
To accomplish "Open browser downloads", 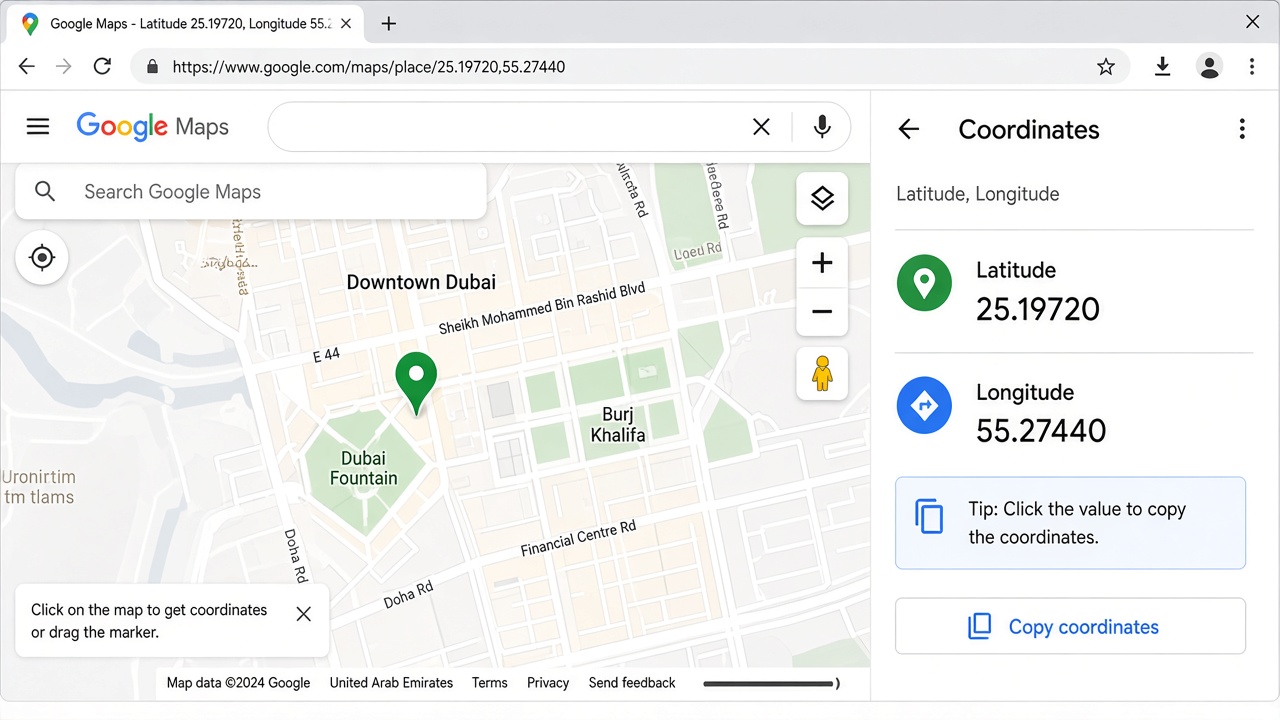I will click(1162, 66).
